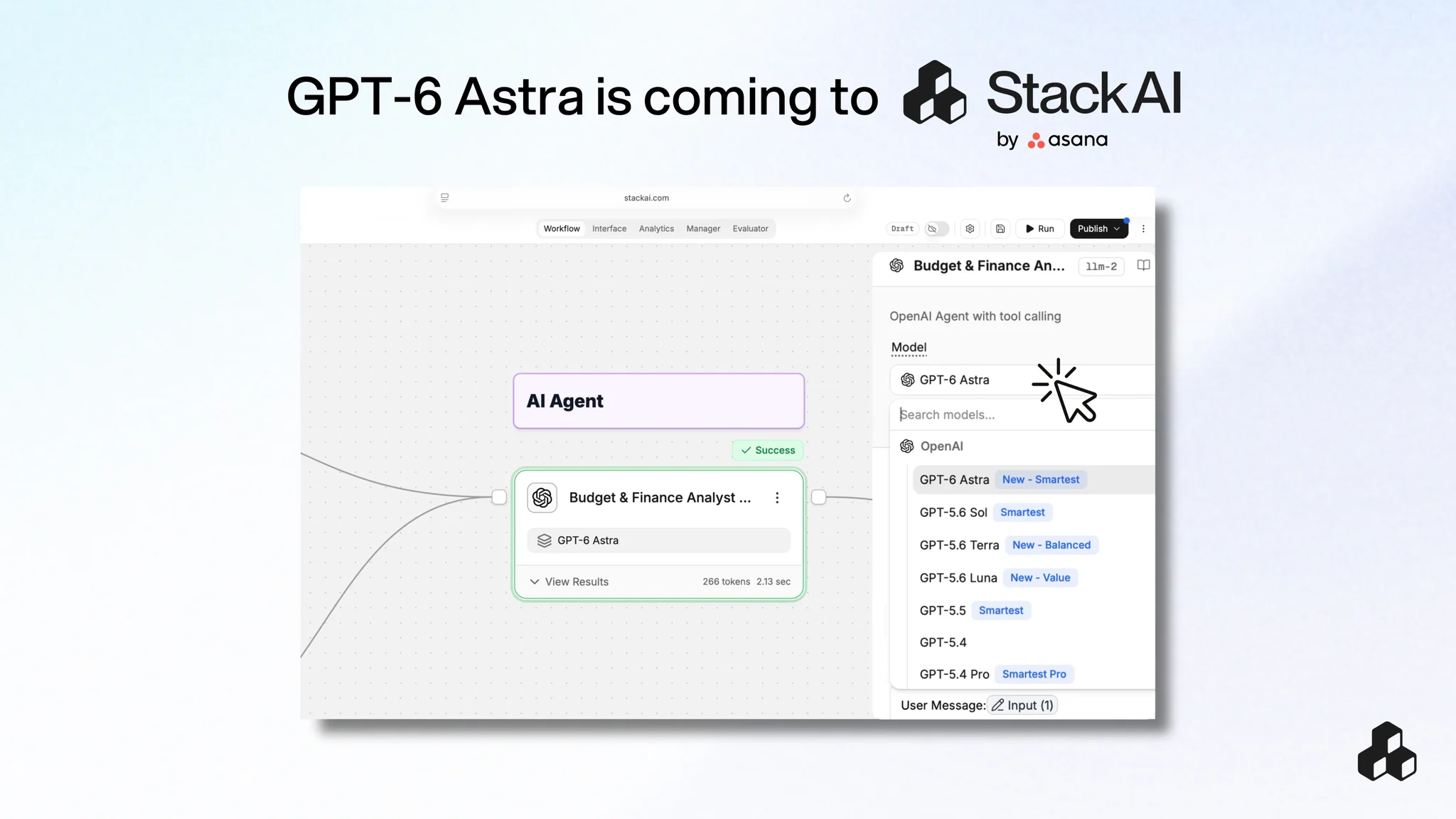1456x819 pixels.
Task: Click the llm-2 node ID badge
Action: [1101, 267]
